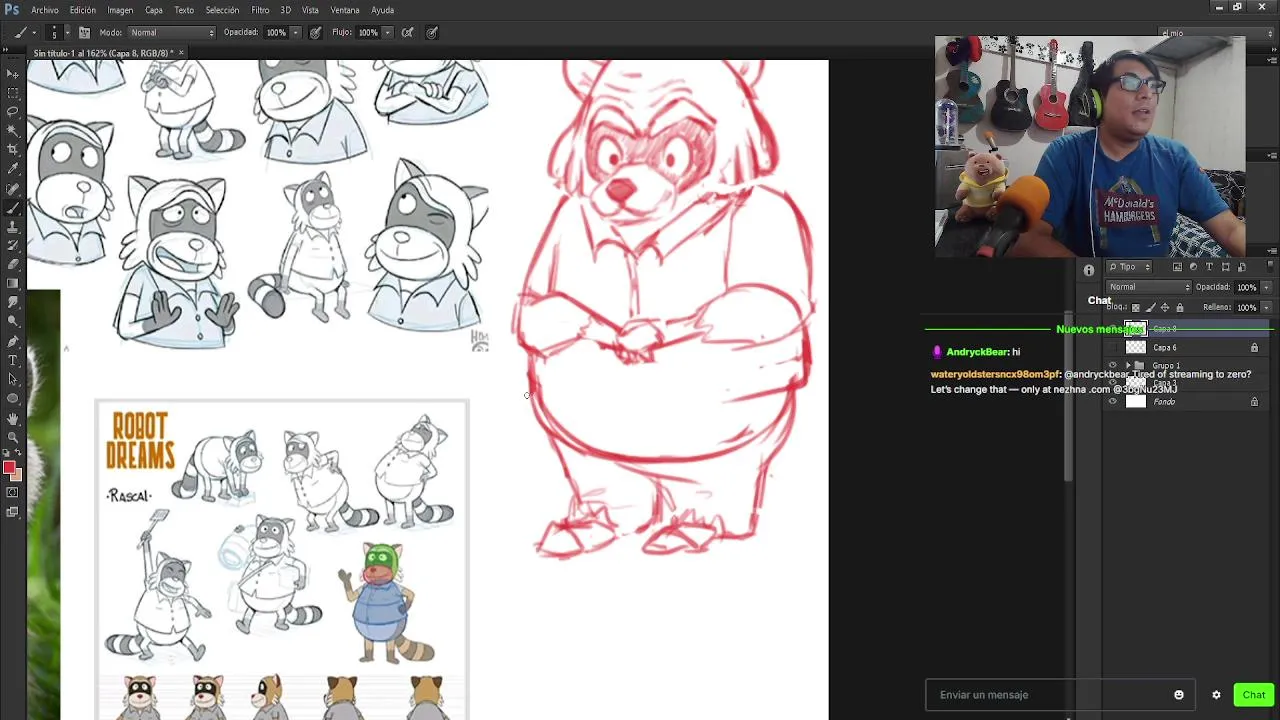The width and height of the screenshot is (1280, 720).
Task: Select the Eraser tool
Action: (12, 264)
